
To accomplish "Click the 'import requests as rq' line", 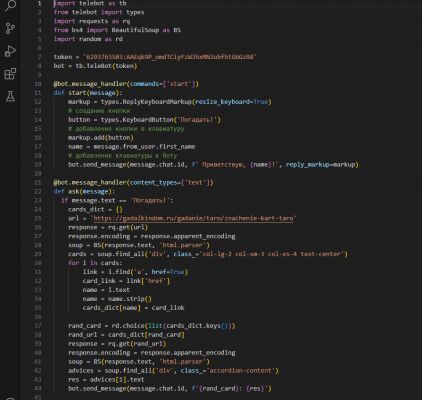I will click(92, 21).
